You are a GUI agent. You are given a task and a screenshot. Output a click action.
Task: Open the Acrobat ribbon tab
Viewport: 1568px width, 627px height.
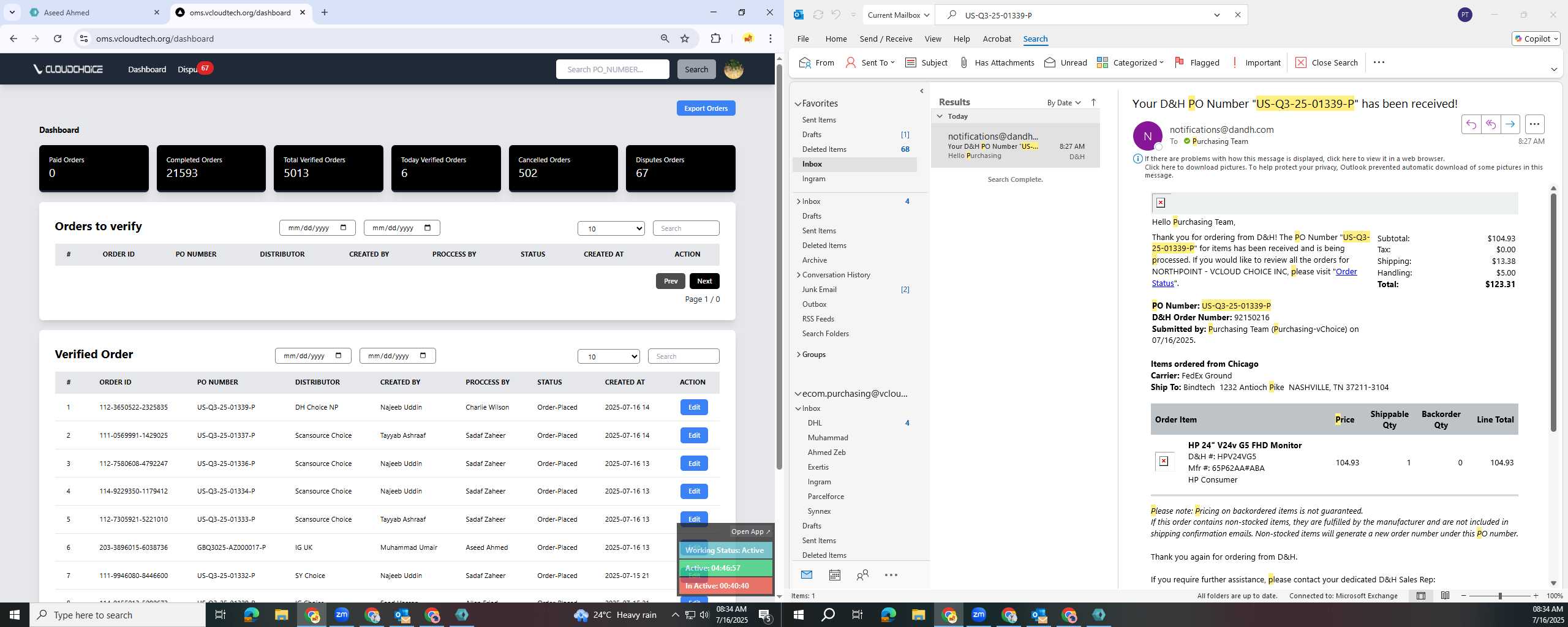tap(997, 39)
